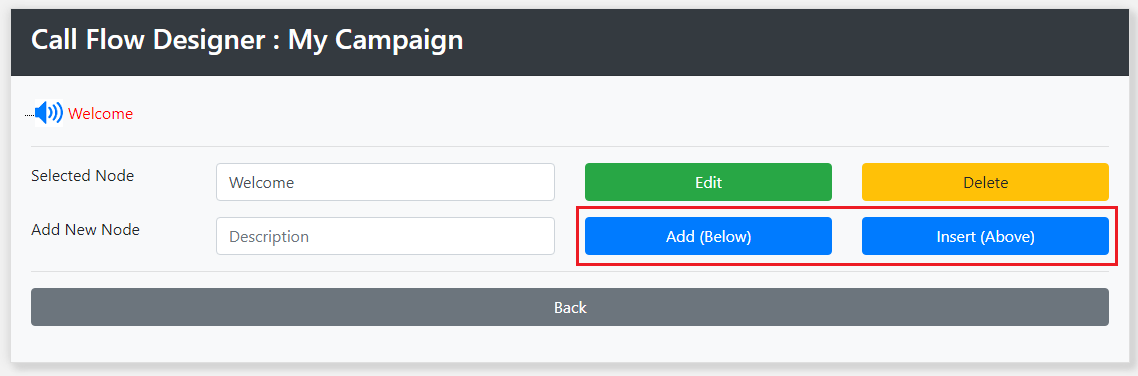Click the tree connector dots before speaker icon
Image resolution: width=1138 pixels, height=376 pixels.
(x=30, y=115)
